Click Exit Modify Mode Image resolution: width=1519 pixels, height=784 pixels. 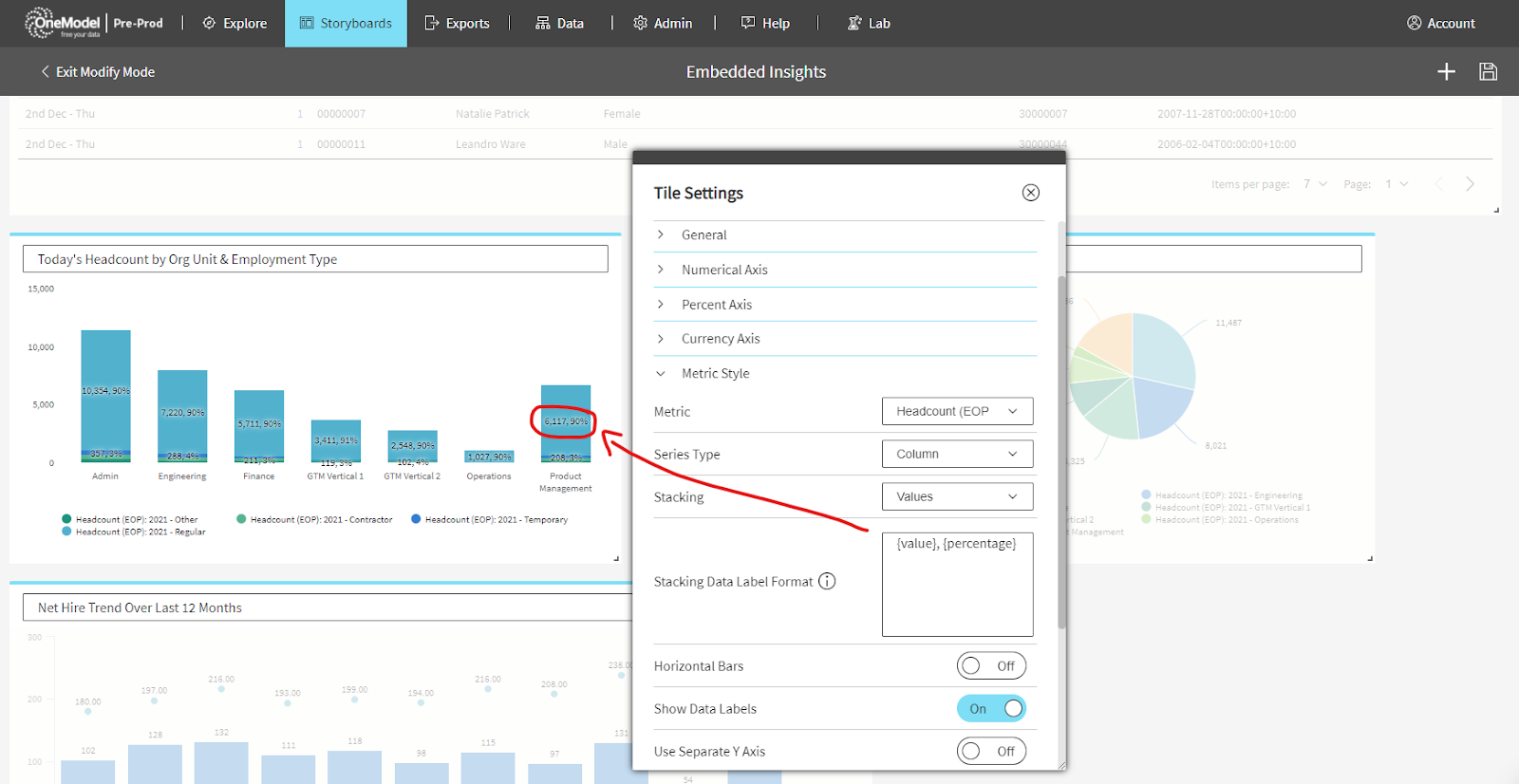[97, 72]
